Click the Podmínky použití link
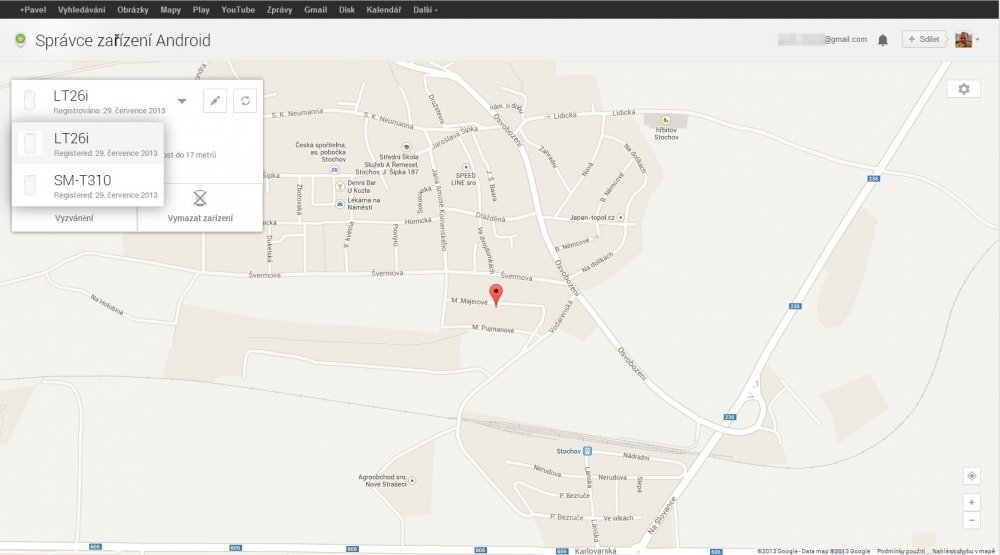 [x=901, y=551]
